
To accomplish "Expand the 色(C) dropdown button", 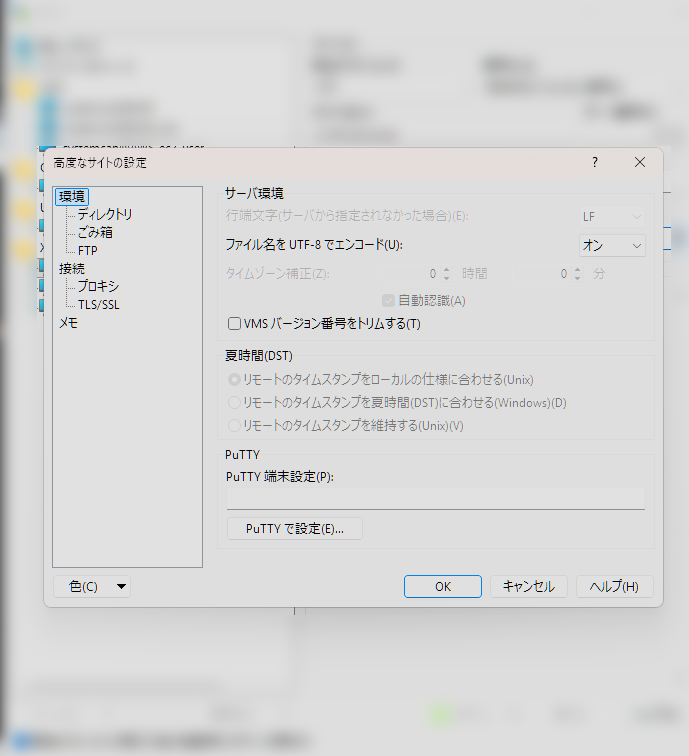I will click(x=92, y=587).
